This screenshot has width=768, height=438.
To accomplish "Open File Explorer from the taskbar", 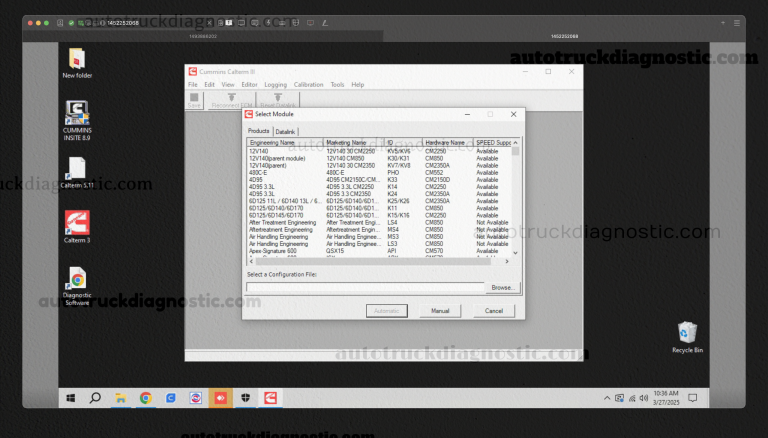I will point(120,398).
